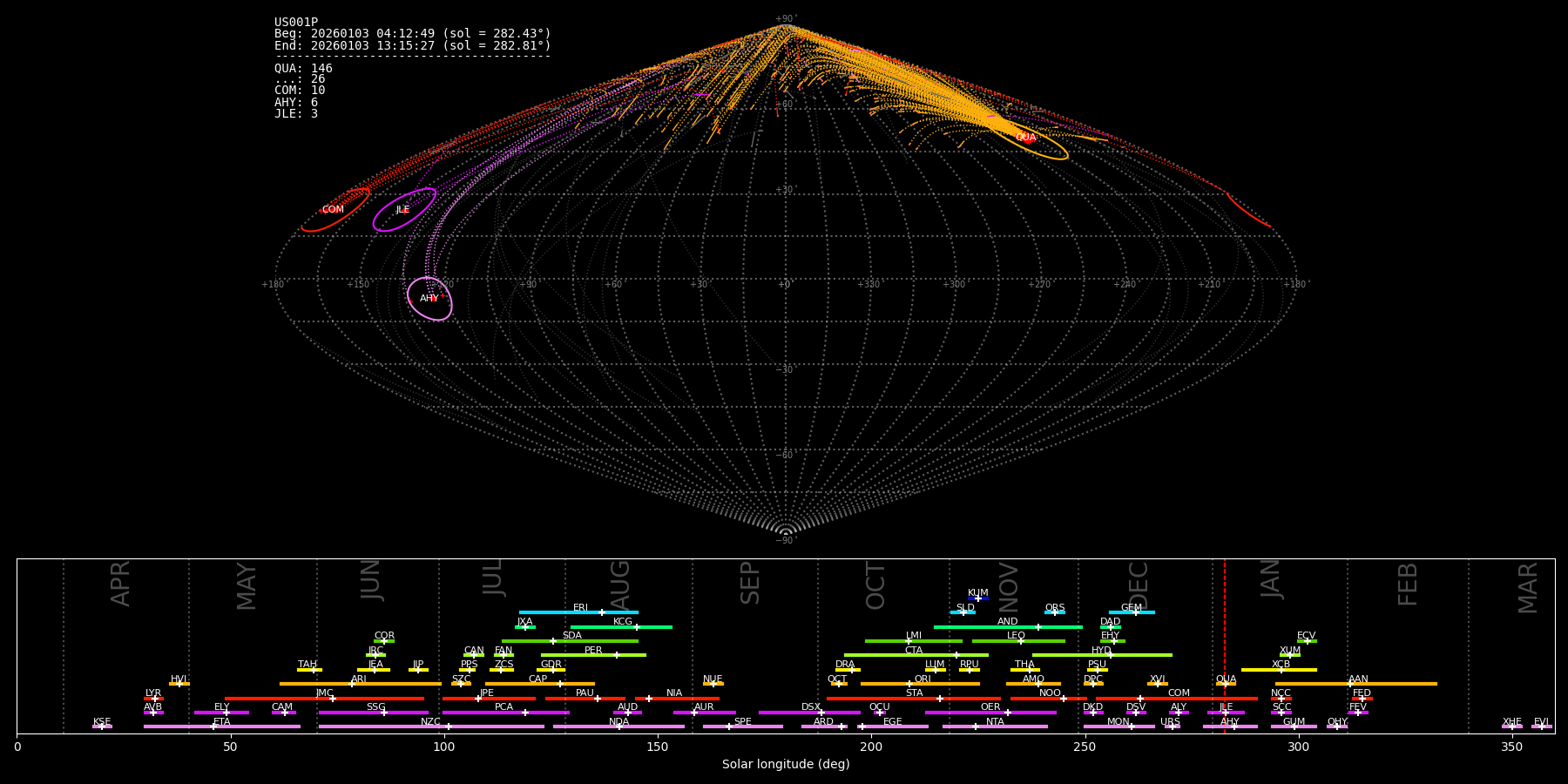Screen dimensions: 1568x784
Task: Click the Solar longitude axis label
Action: [785, 764]
